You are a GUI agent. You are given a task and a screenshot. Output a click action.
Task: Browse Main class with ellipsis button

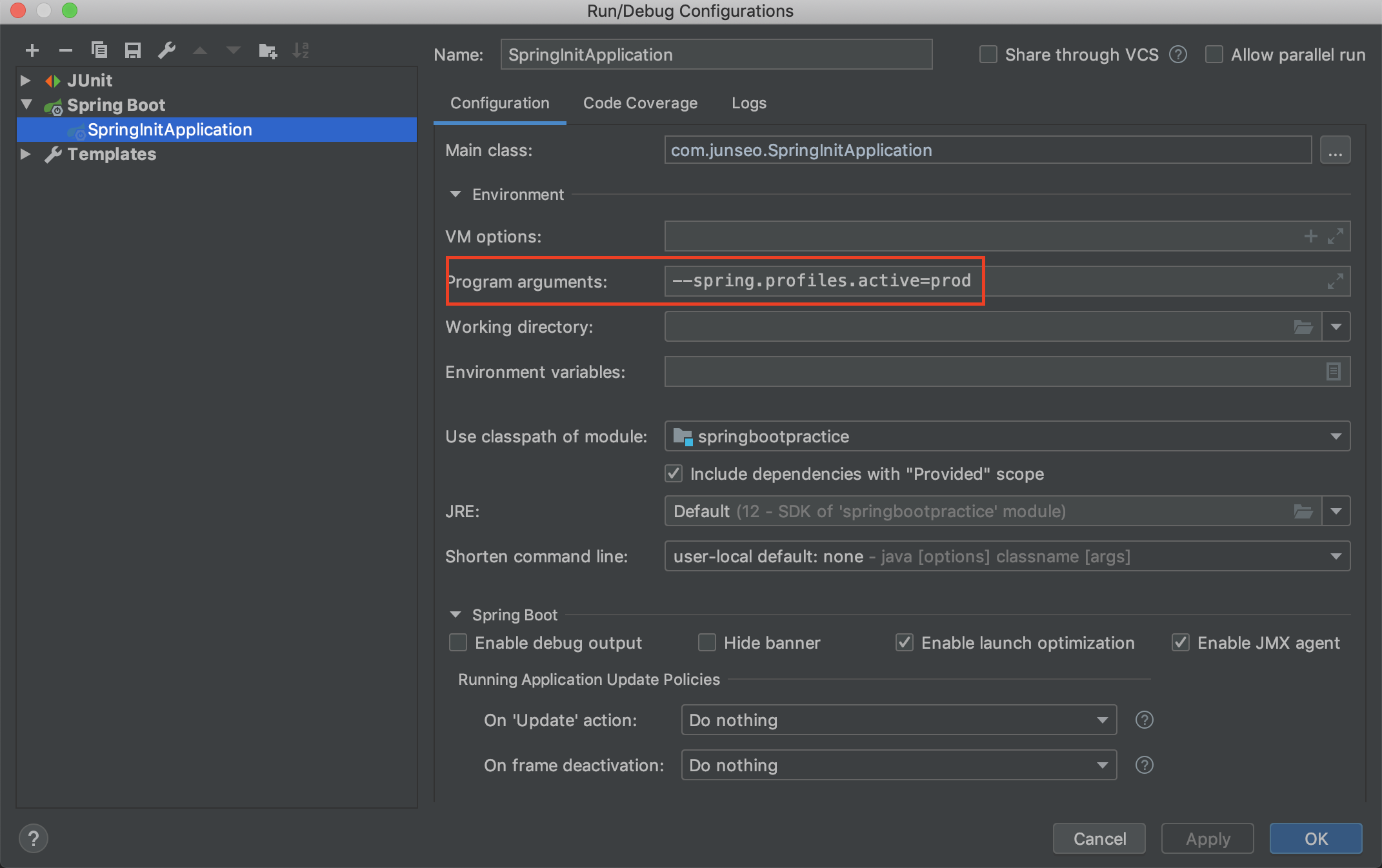click(1335, 150)
